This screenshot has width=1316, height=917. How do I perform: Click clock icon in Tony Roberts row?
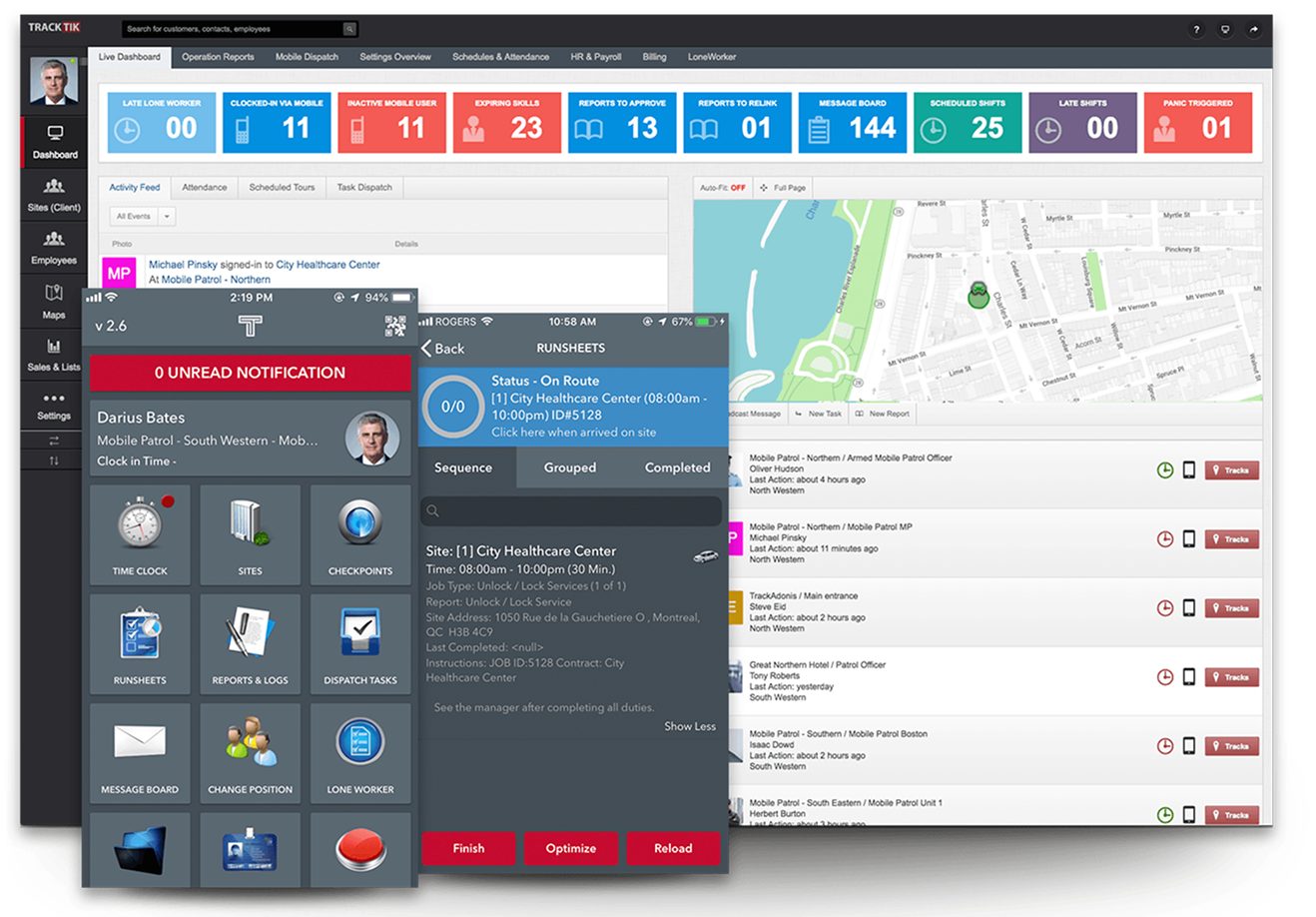(1165, 677)
